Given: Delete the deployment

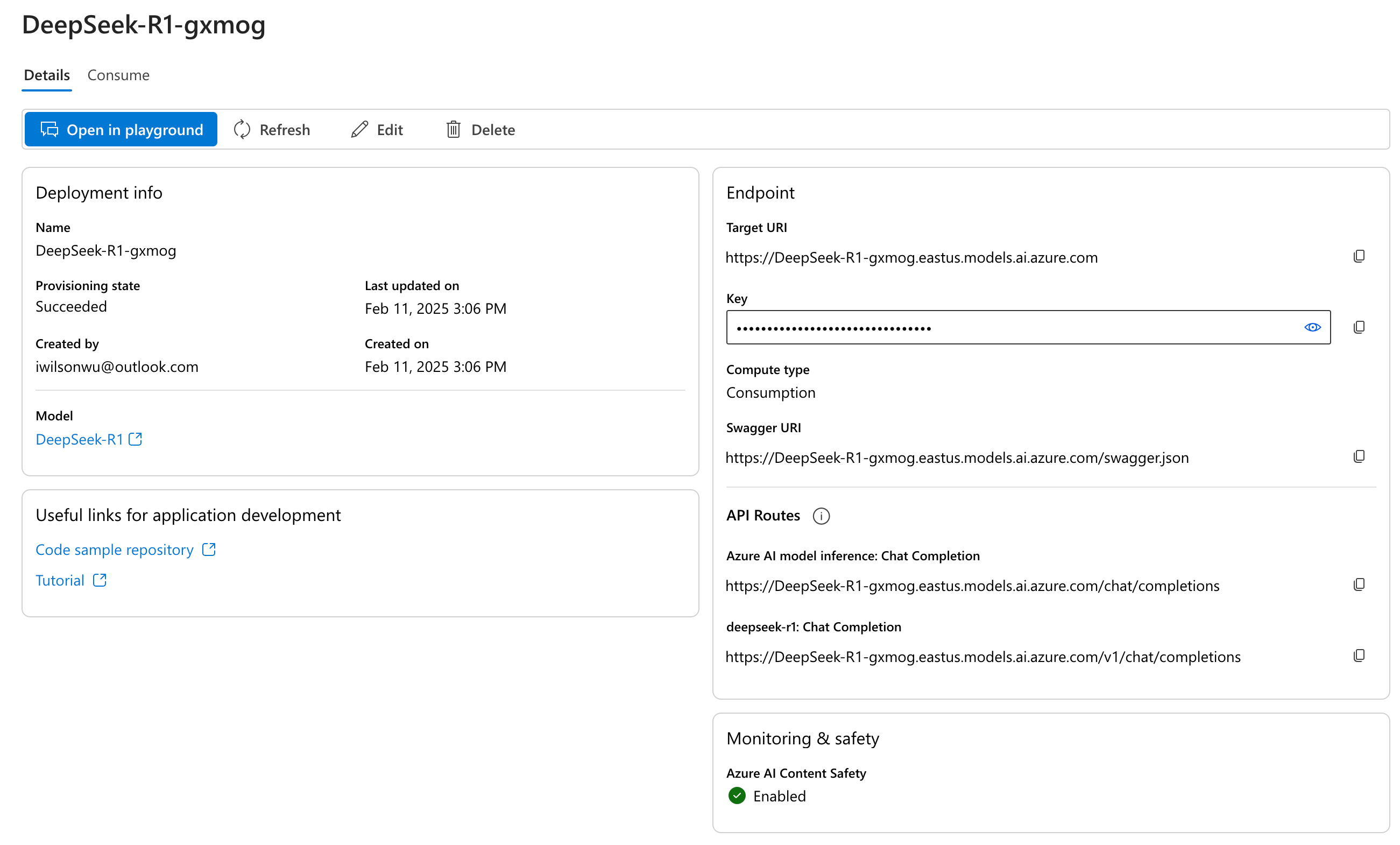Looking at the screenshot, I should click(480, 130).
